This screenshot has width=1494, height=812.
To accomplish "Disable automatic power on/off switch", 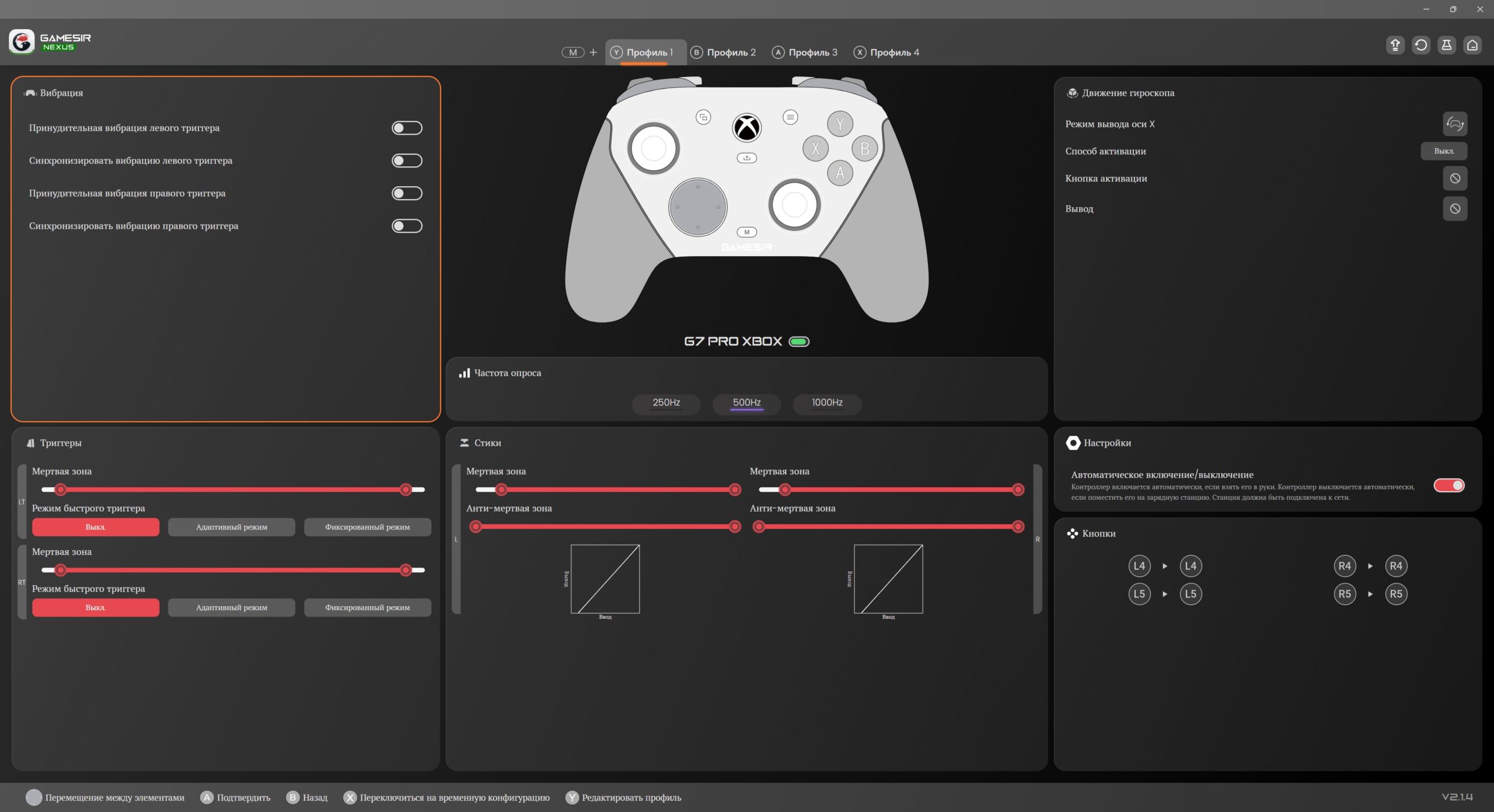I will pos(1449,485).
